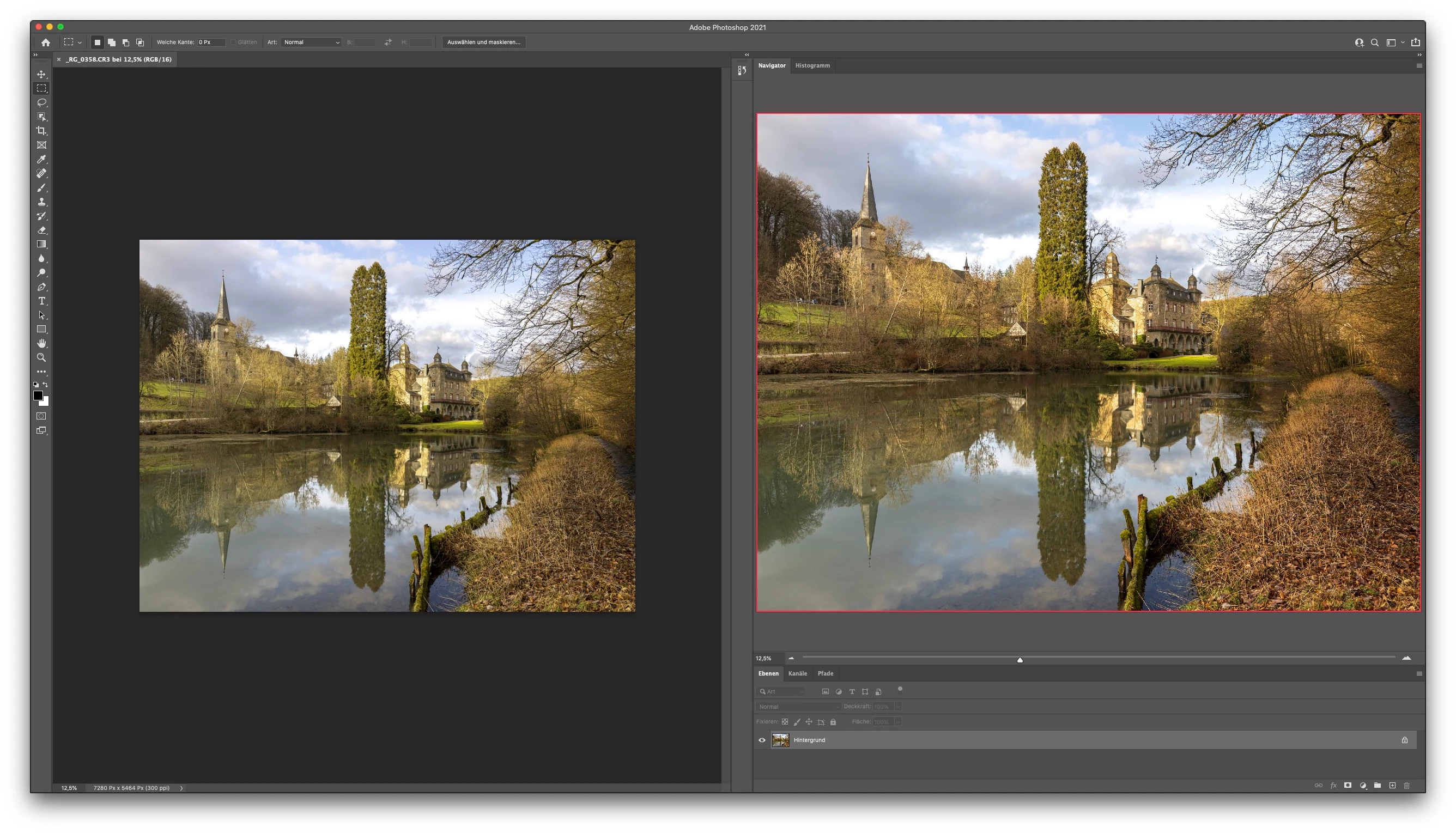This screenshot has width=1456, height=833.
Task: Swap foreground and background colors
Action: tap(46, 385)
